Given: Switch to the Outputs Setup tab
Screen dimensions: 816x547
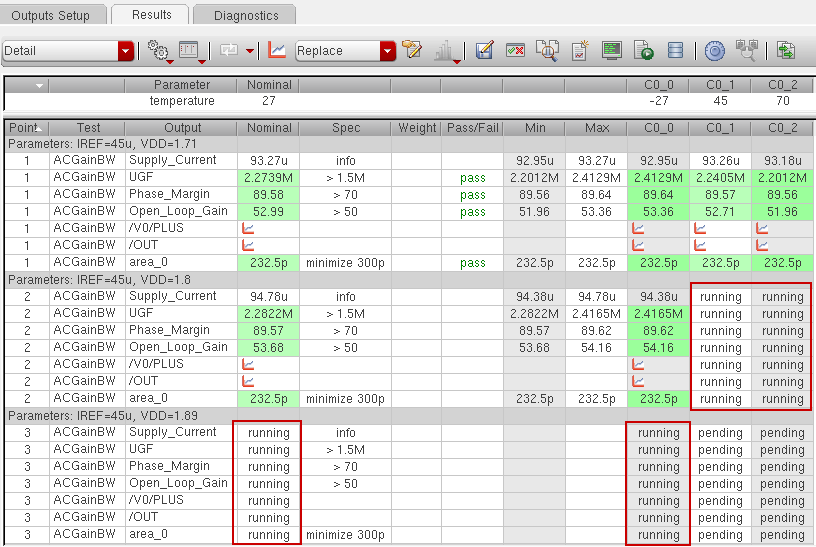Looking at the screenshot, I should (50, 15).
